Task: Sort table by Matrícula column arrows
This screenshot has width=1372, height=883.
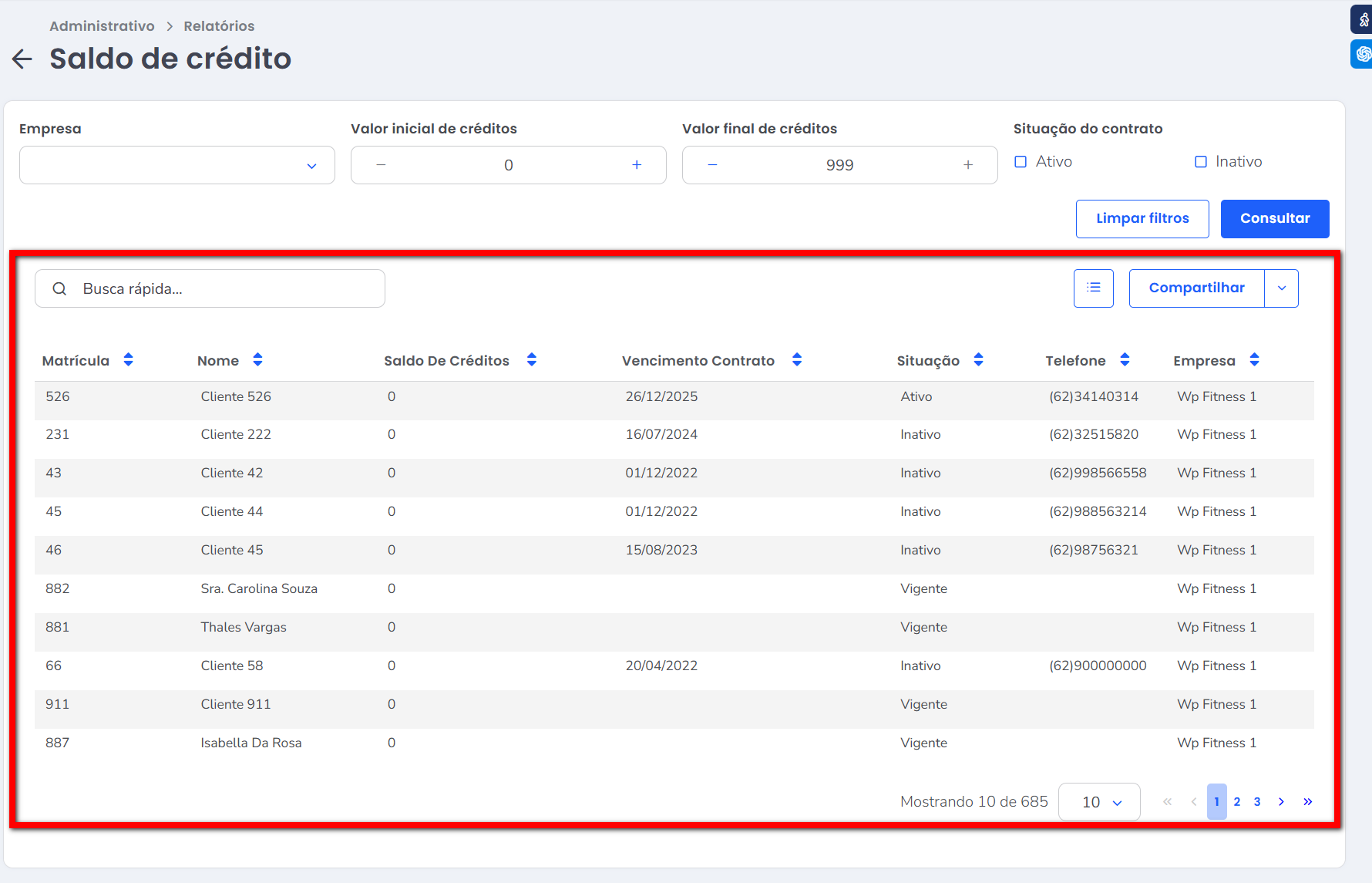Action: (x=129, y=360)
